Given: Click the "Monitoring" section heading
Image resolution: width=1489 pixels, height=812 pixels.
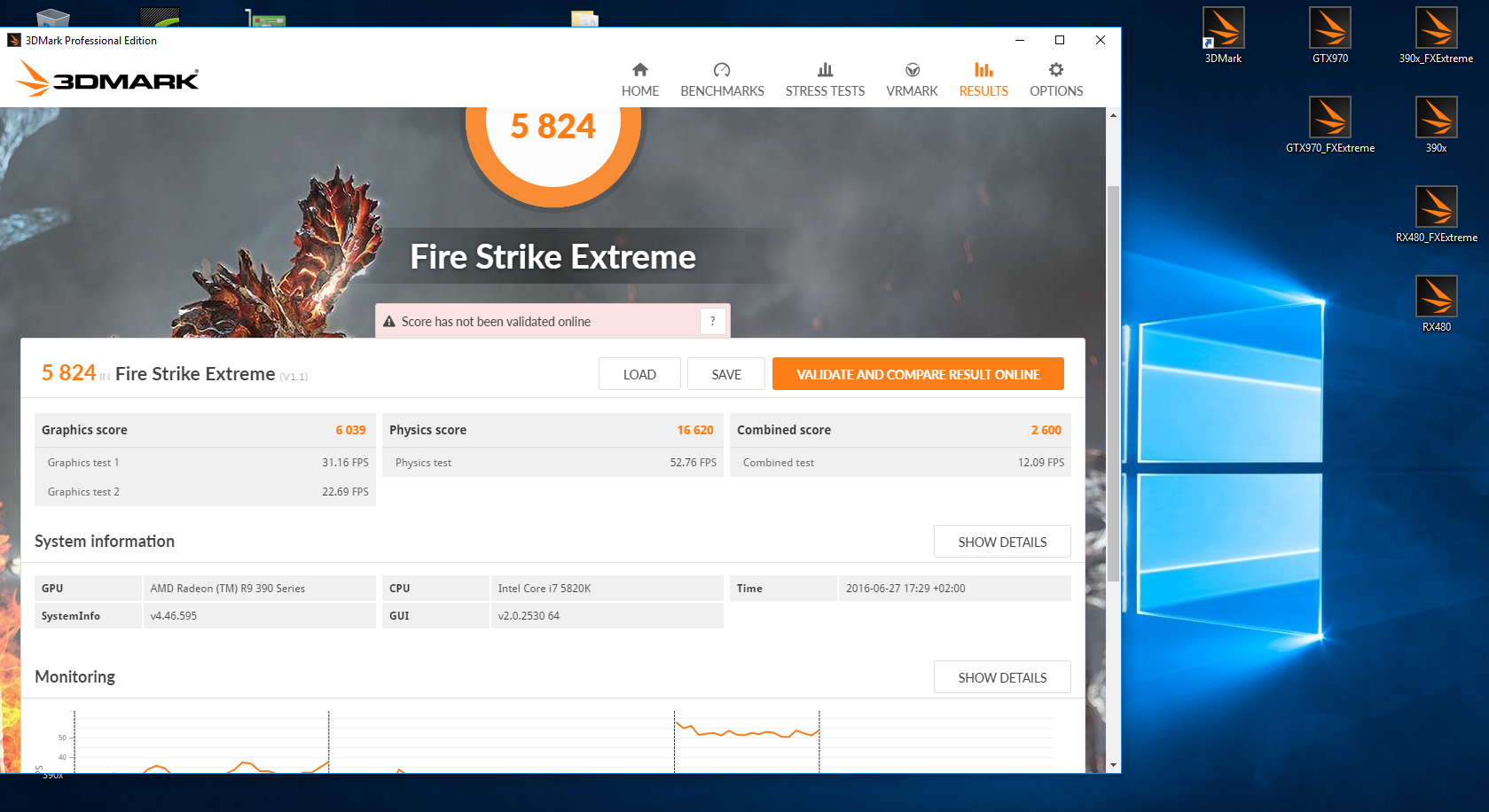Looking at the screenshot, I should click(75, 677).
